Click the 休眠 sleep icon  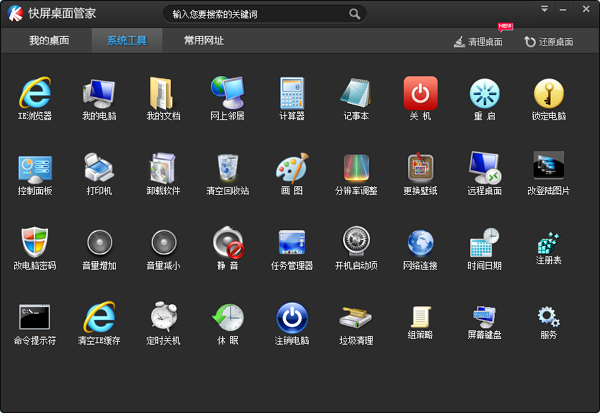[228, 317]
